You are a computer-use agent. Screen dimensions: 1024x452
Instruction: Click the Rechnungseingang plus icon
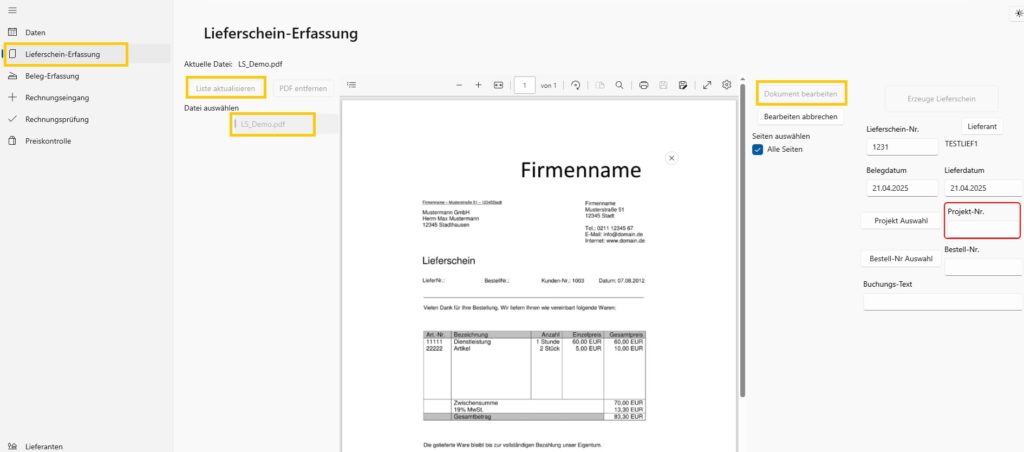[x=12, y=97]
